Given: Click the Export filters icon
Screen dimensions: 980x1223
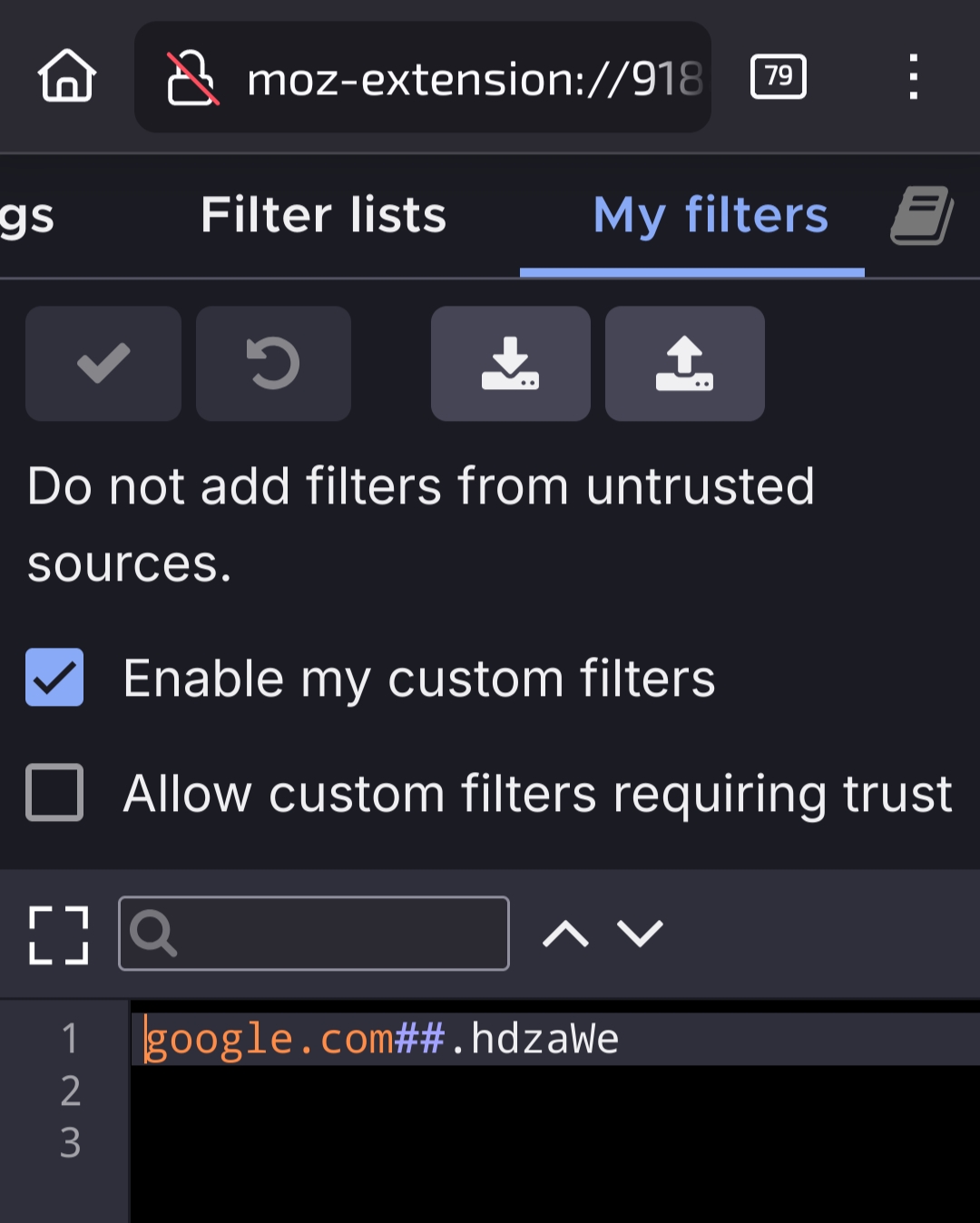Looking at the screenshot, I should click(684, 363).
